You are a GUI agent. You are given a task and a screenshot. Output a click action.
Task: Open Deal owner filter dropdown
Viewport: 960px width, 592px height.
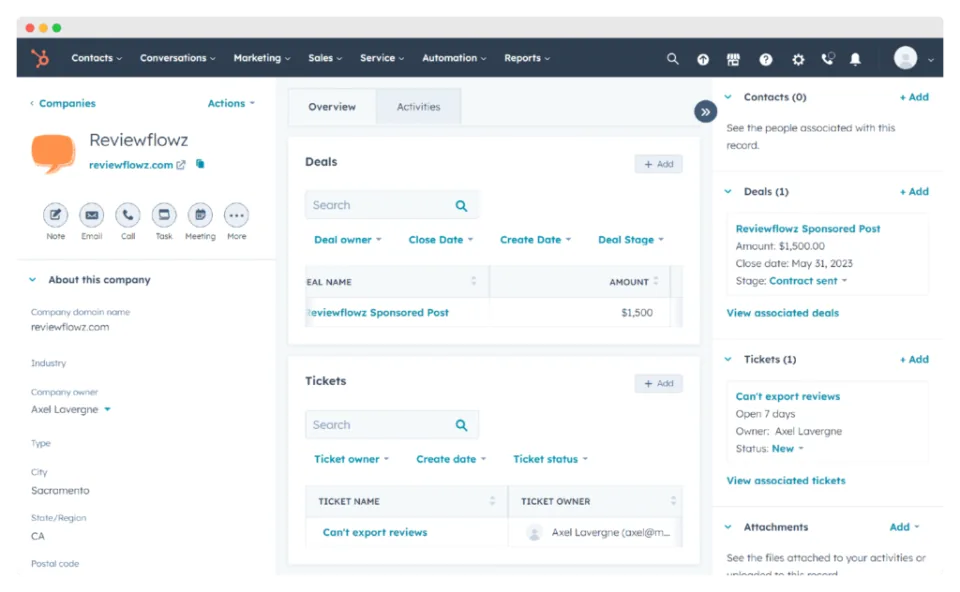(x=348, y=240)
